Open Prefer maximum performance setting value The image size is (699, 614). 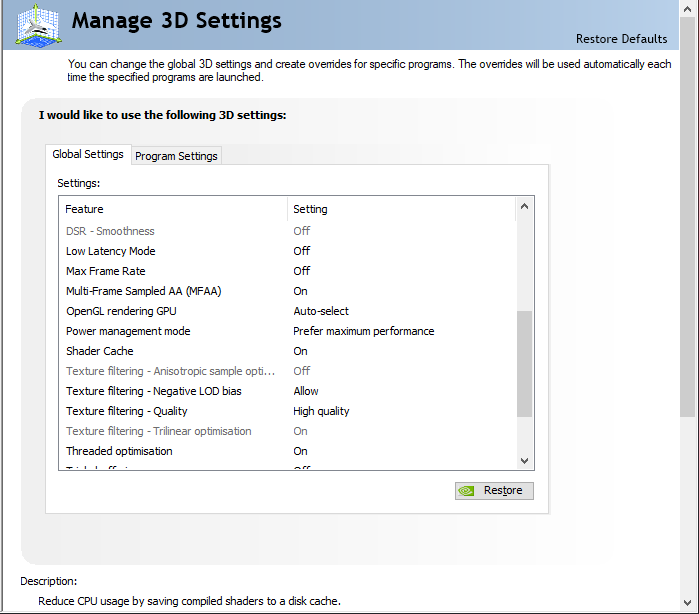363,331
